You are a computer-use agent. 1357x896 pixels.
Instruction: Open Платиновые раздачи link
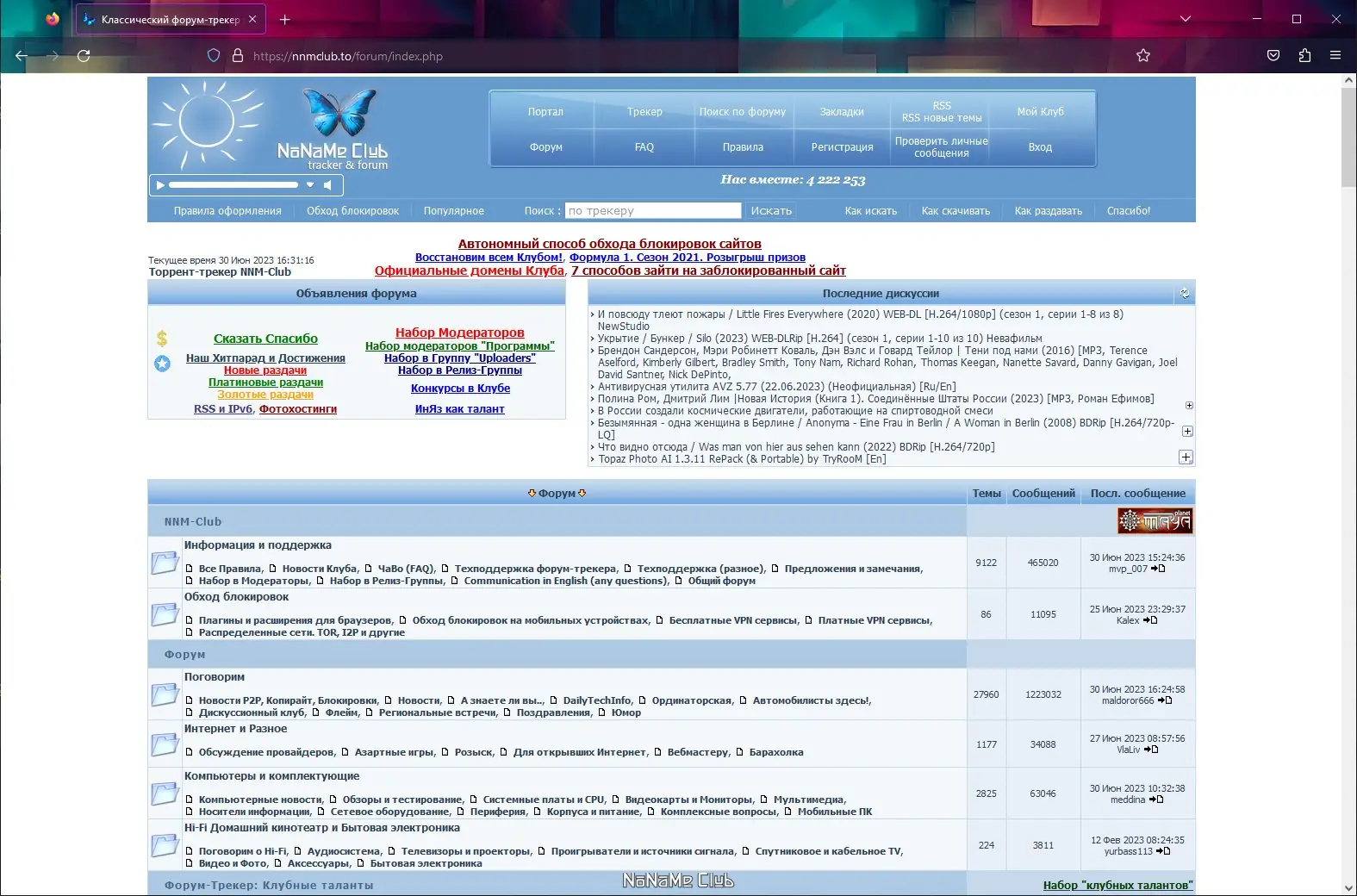[x=265, y=383]
